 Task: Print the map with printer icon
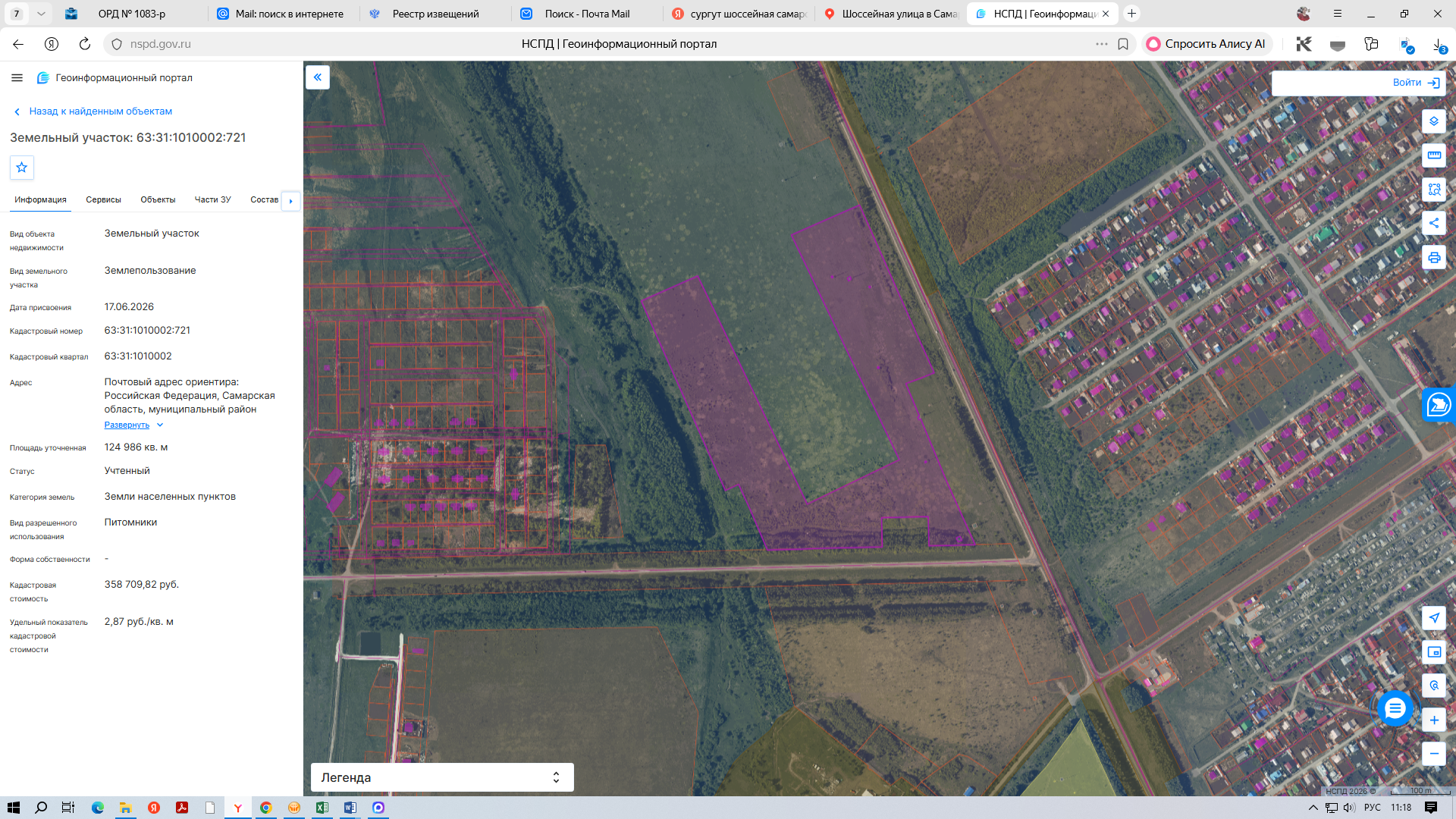(x=1433, y=257)
